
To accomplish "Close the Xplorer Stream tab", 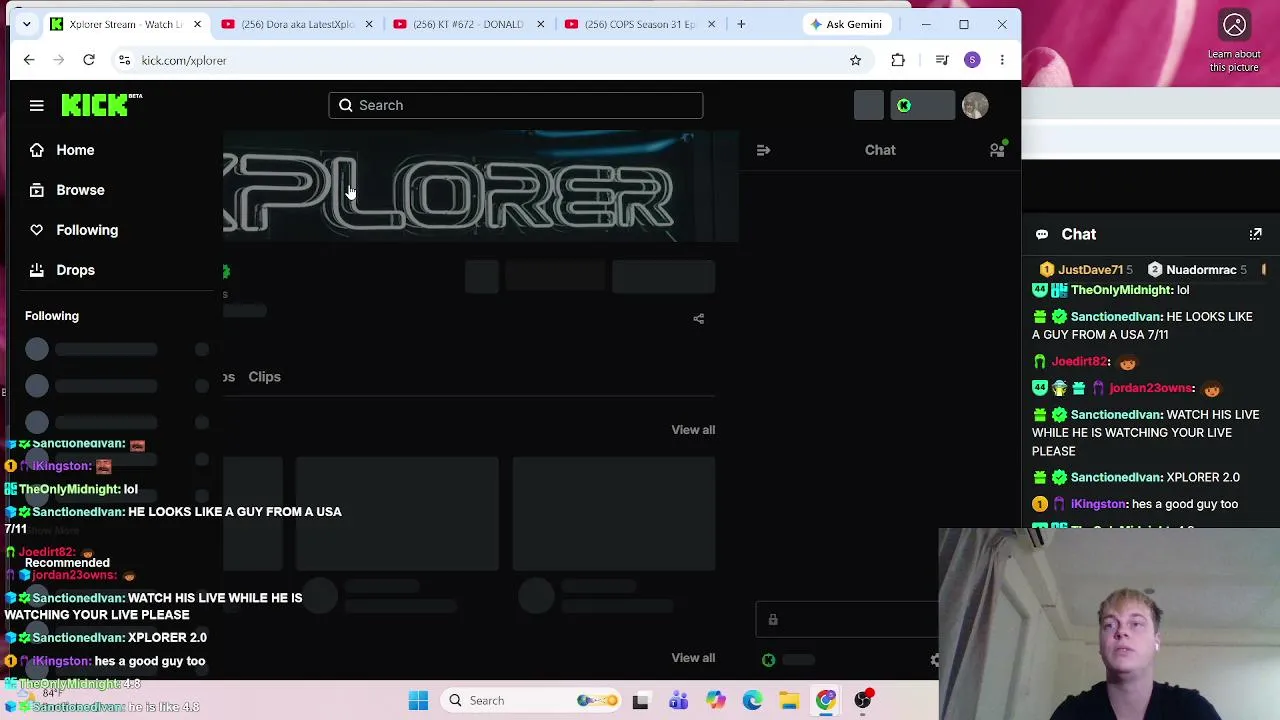I will click(197, 24).
